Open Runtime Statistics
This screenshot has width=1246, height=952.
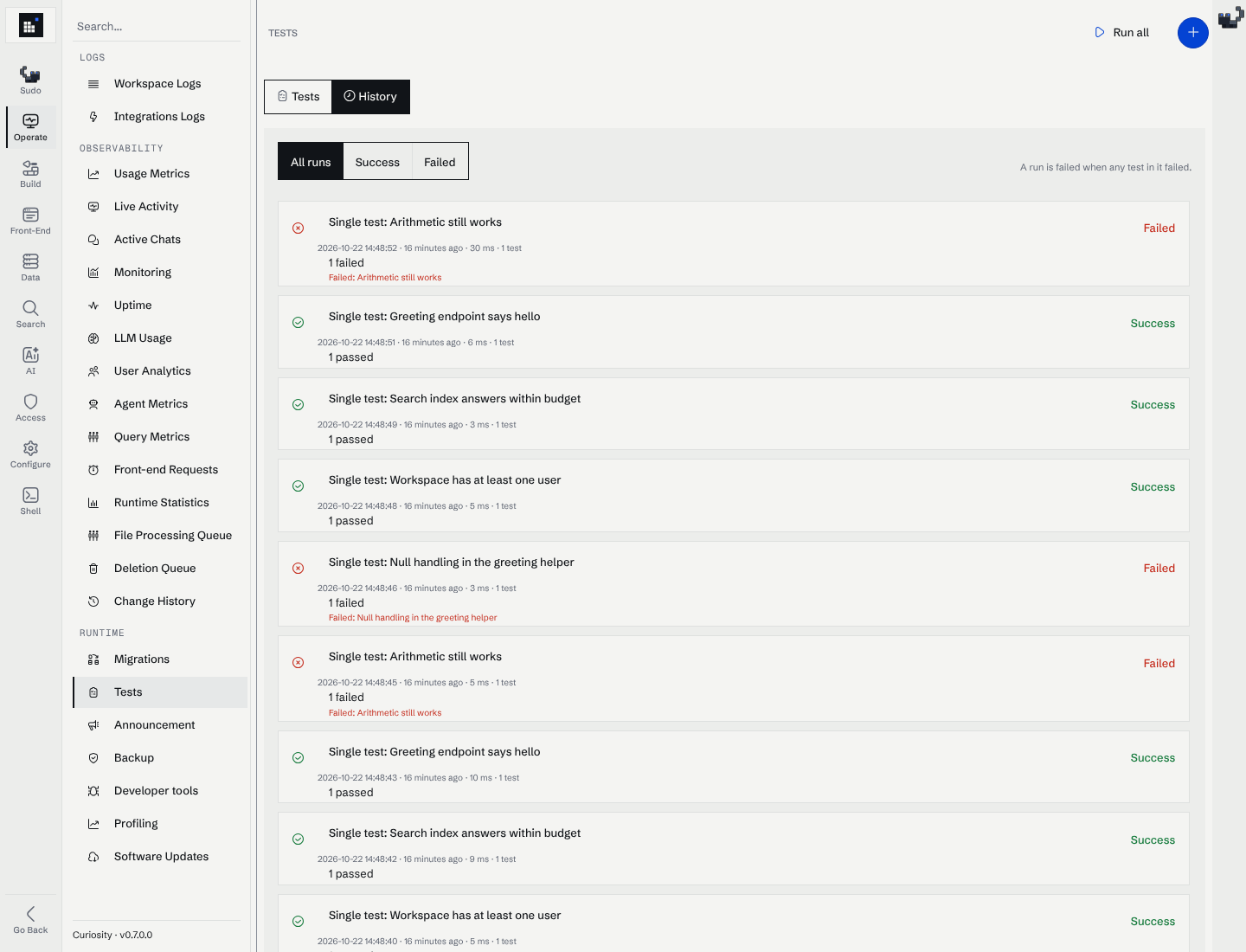(x=160, y=503)
